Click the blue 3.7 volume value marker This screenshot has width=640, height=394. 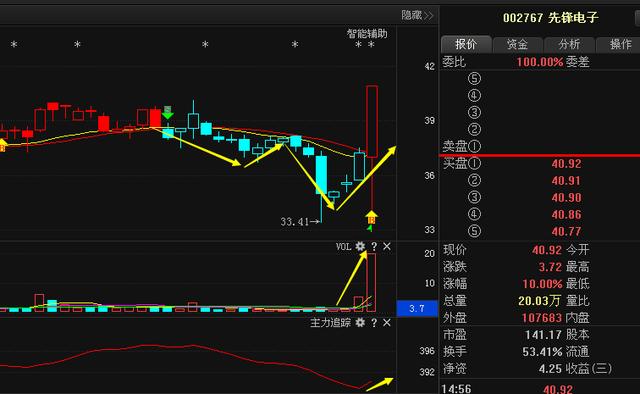(417, 309)
